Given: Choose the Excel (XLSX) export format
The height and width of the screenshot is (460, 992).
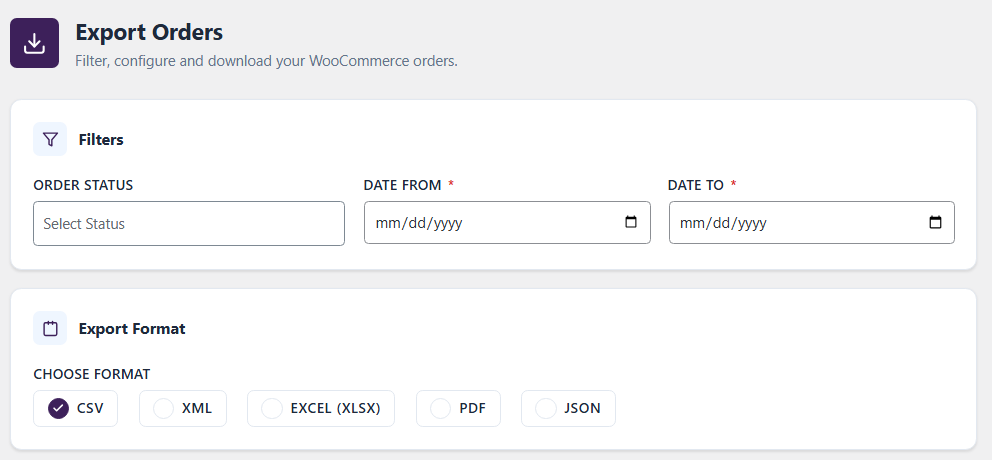Looking at the screenshot, I should coord(321,408).
